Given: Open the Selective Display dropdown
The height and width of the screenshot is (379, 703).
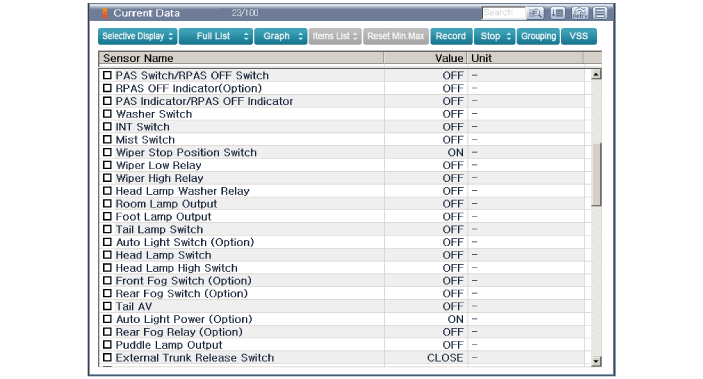Looking at the screenshot, I should click(138, 36).
